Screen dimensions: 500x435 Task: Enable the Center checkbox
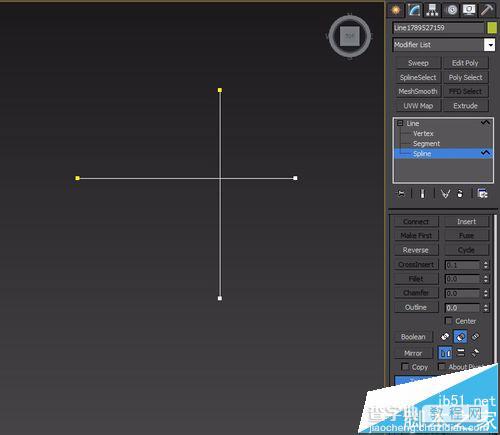click(449, 321)
